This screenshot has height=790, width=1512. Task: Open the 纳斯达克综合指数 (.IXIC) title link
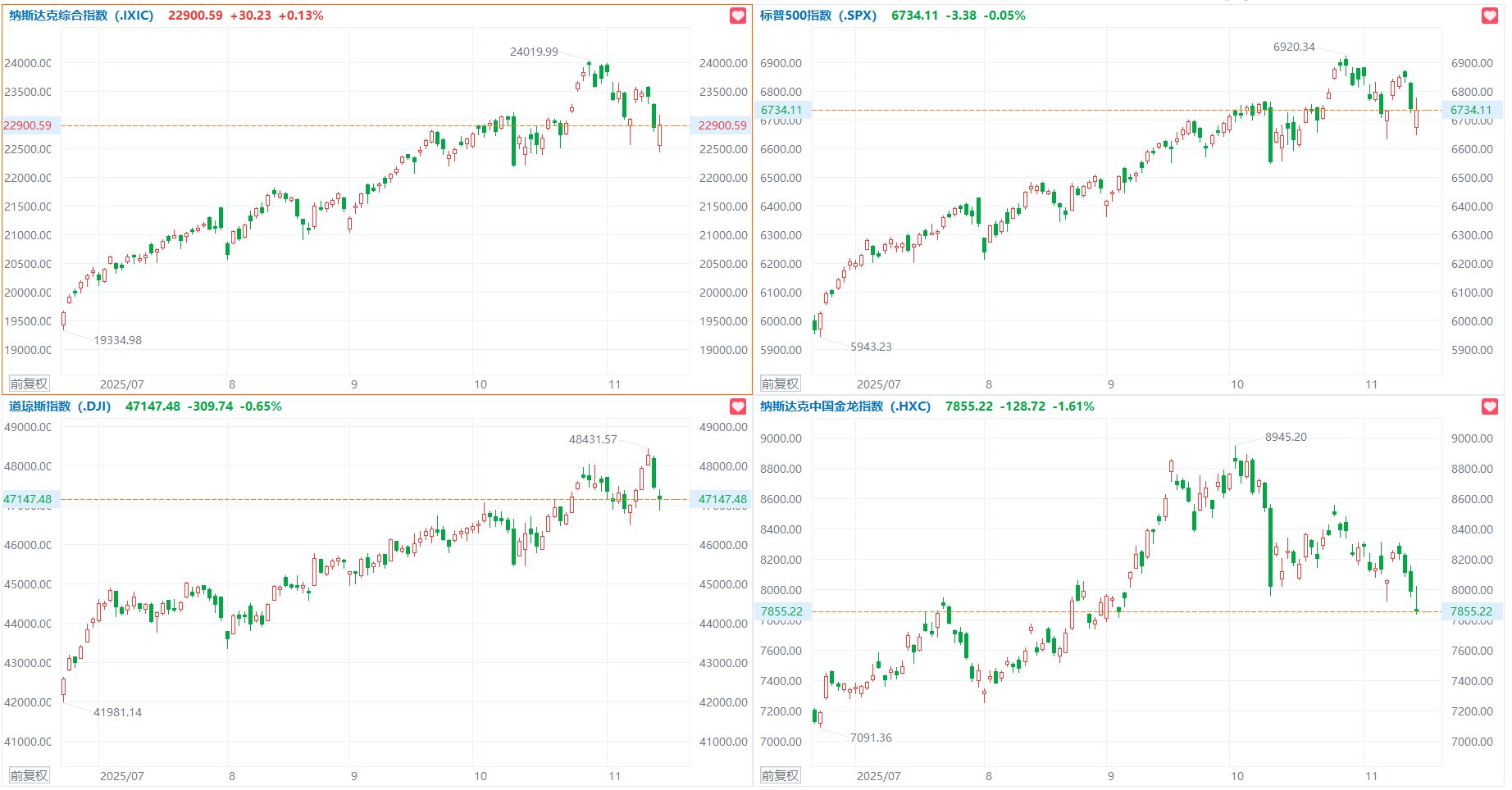pos(81,16)
